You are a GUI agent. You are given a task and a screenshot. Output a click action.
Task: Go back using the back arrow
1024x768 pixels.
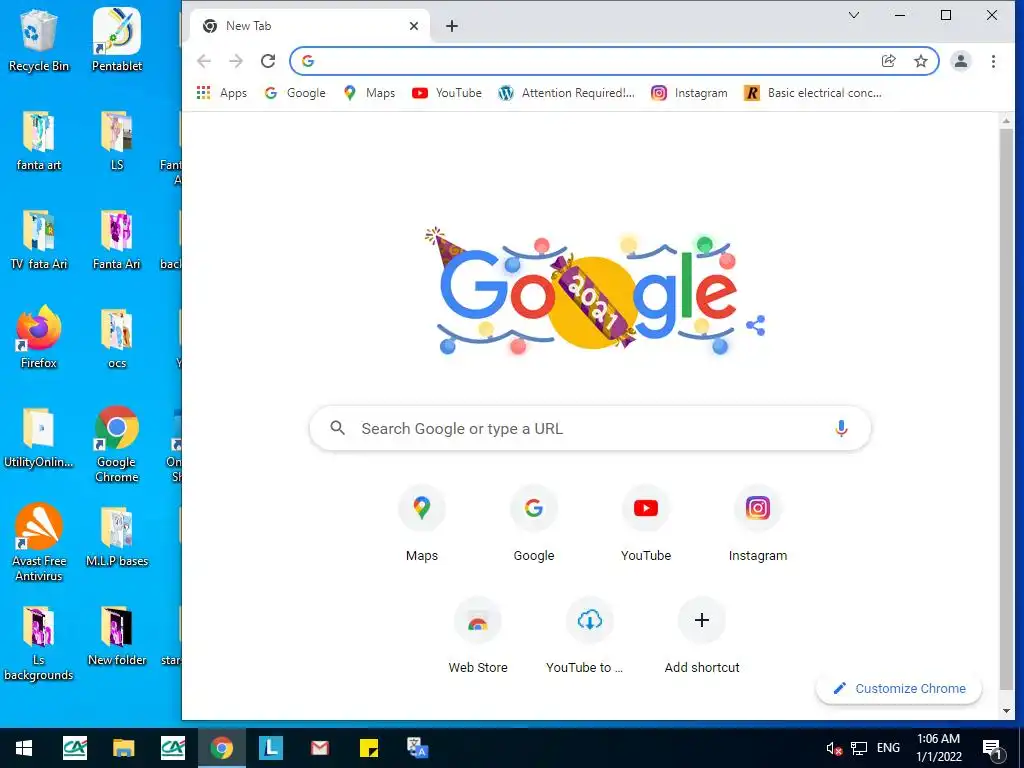204,61
